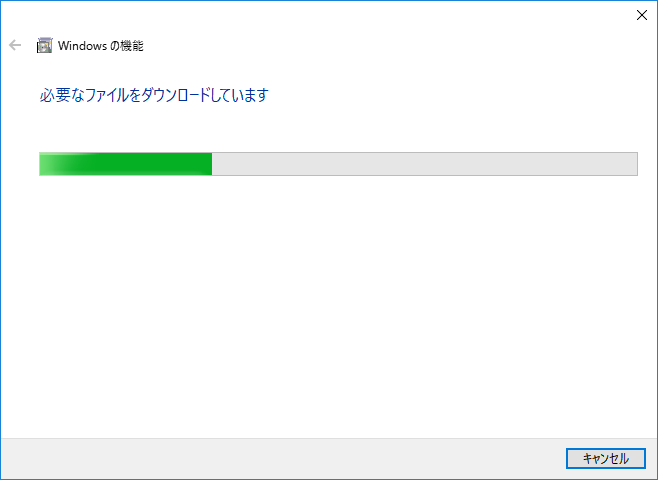Click the word "Windows" in the title
Viewport: 658px width, 480px height.
[x=82, y=46]
